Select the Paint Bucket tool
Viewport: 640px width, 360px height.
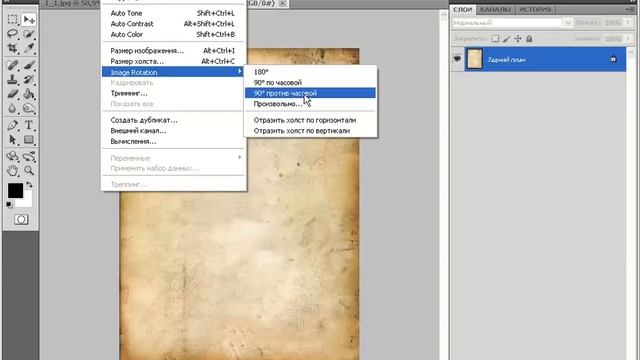point(29,94)
